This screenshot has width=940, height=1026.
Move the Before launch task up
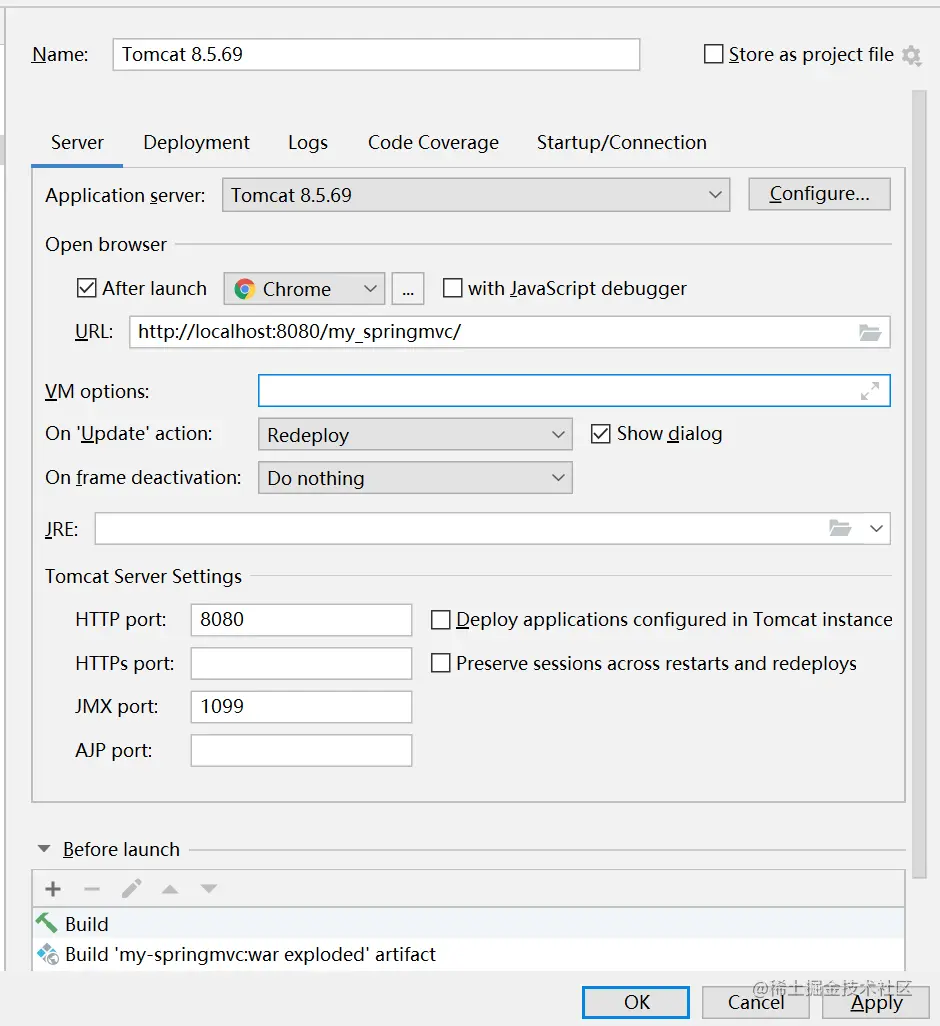click(170, 889)
